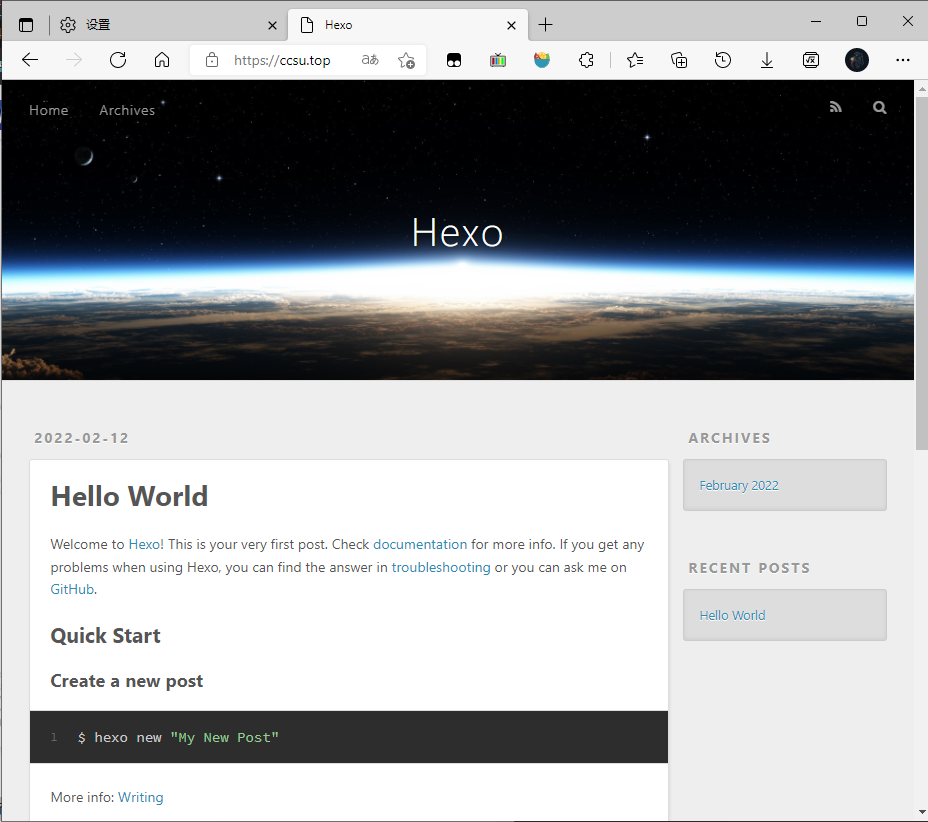Open the Hello World post title
The height and width of the screenshot is (822, 928).
(129, 496)
